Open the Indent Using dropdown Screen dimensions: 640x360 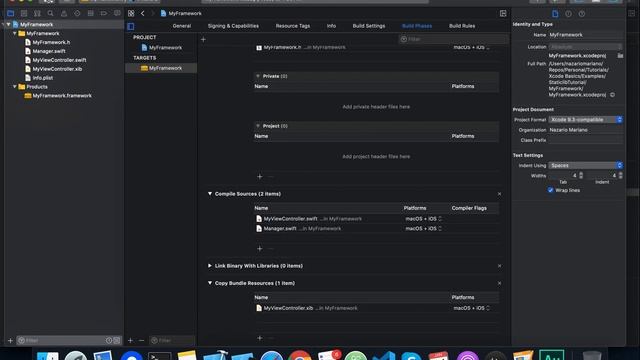(x=586, y=165)
